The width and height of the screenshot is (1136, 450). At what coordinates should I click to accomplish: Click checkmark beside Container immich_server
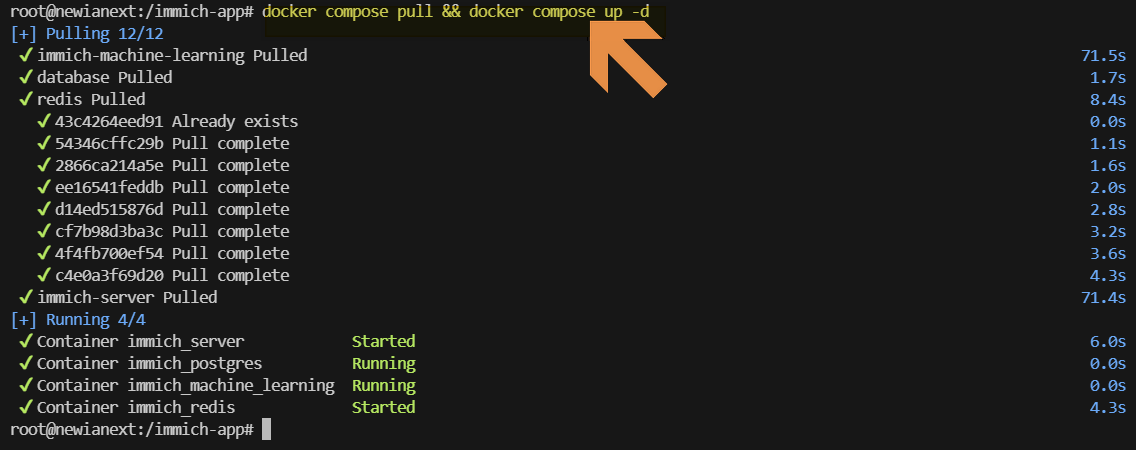26,341
